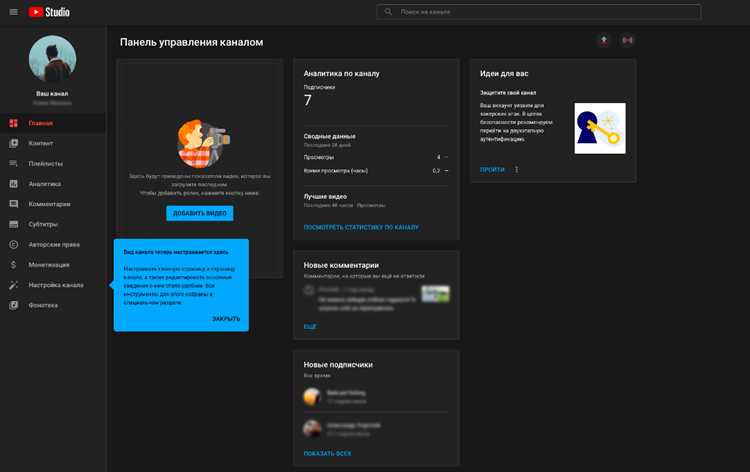Image resolution: width=750 pixels, height=472 pixels.
Task: Open ПОСМОТРЕТЬ СТАТИСТИКУ ПО КАНАЛУ link
Action: pyautogui.click(x=361, y=228)
